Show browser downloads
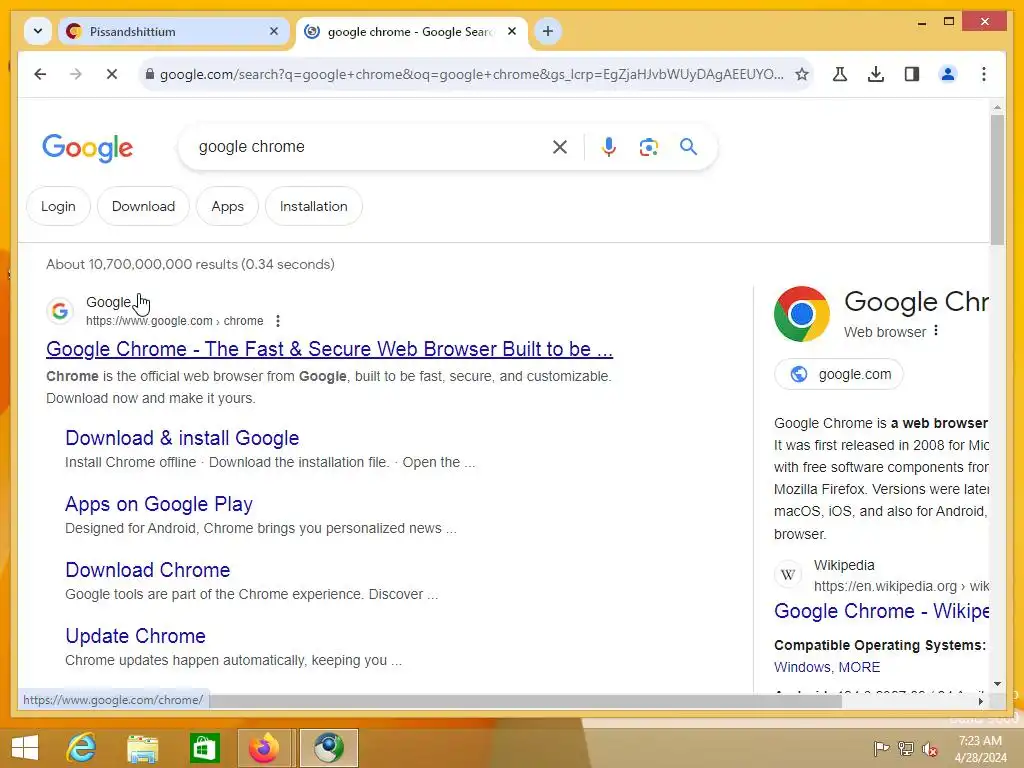This screenshot has width=1024, height=768. tap(876, 74)
